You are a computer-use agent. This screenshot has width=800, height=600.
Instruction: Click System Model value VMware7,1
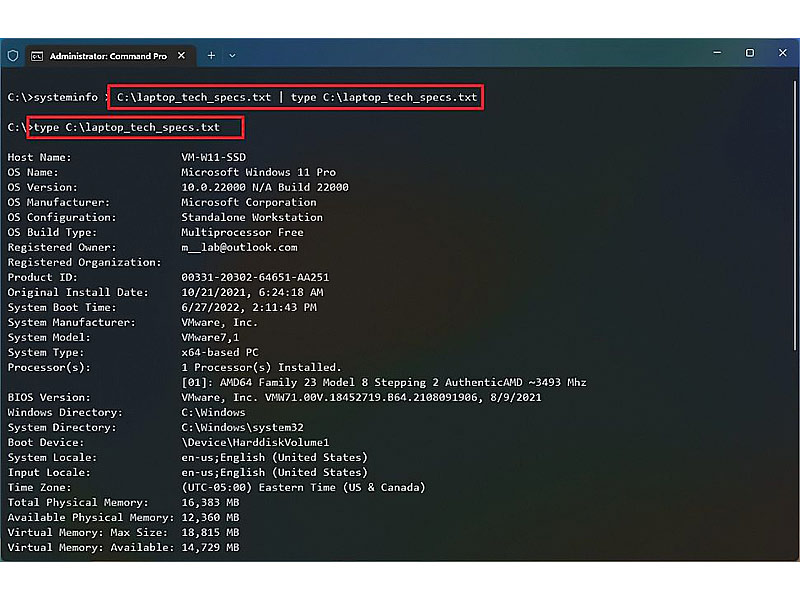tap(210, 337)
